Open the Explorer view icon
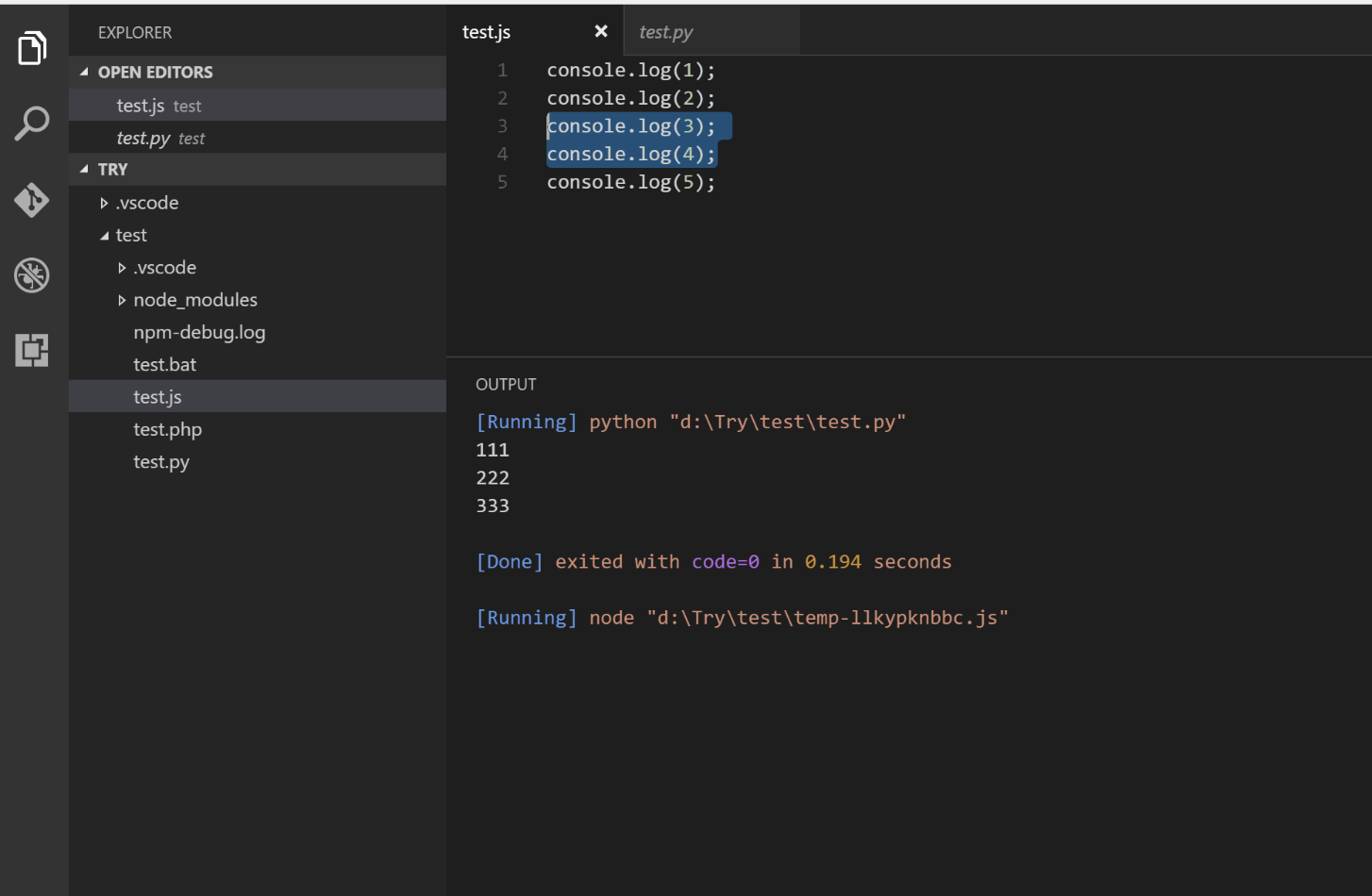1372x896 pixels. 32,47
